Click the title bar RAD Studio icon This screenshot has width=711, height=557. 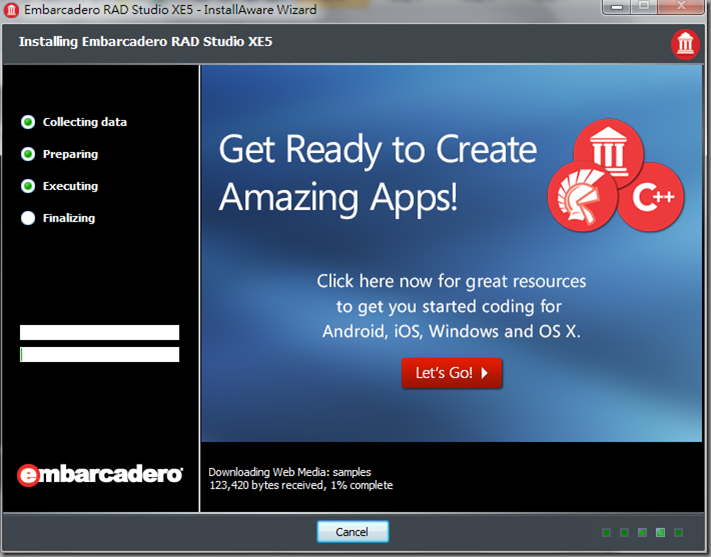11,10
